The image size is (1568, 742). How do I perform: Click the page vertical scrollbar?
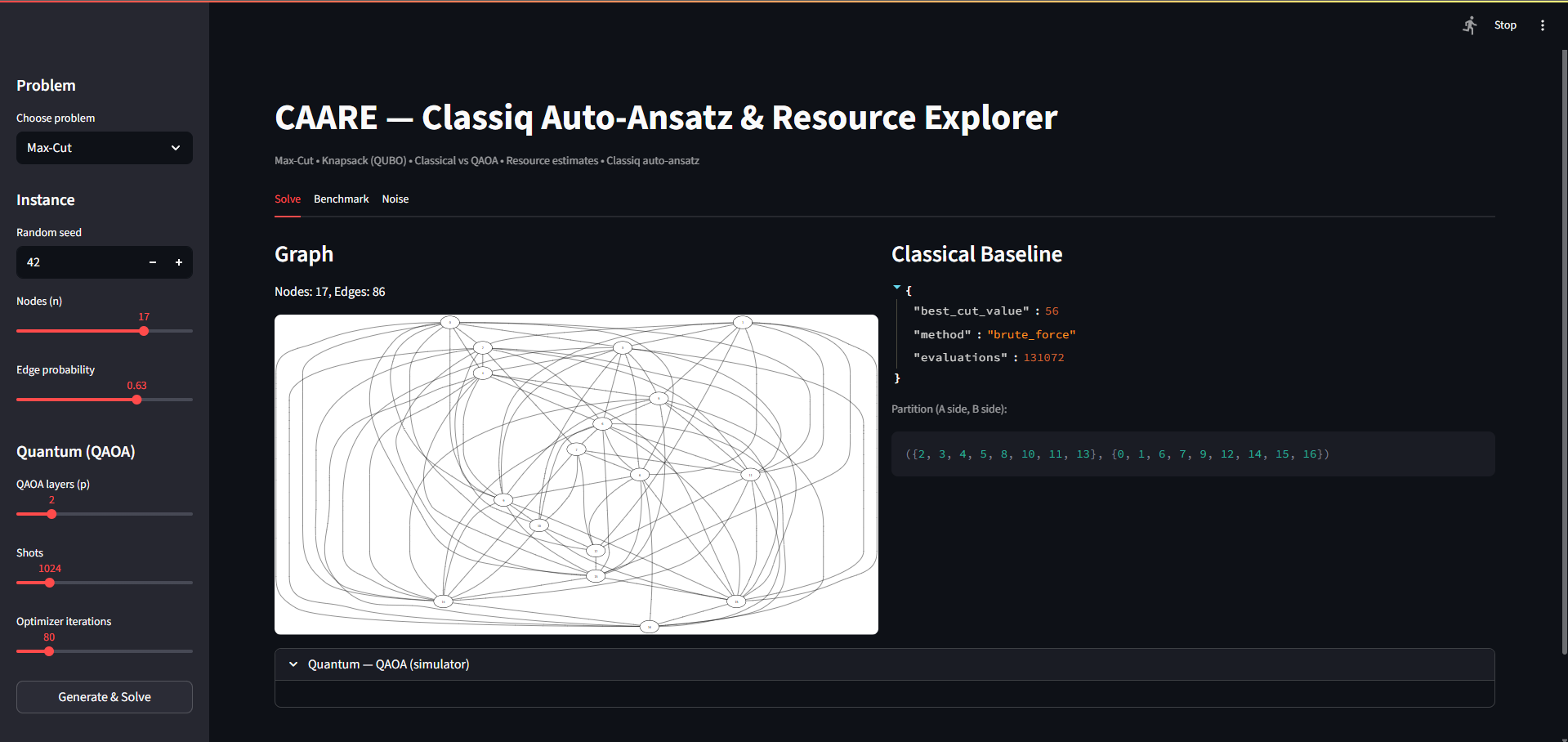point(1564,351)
